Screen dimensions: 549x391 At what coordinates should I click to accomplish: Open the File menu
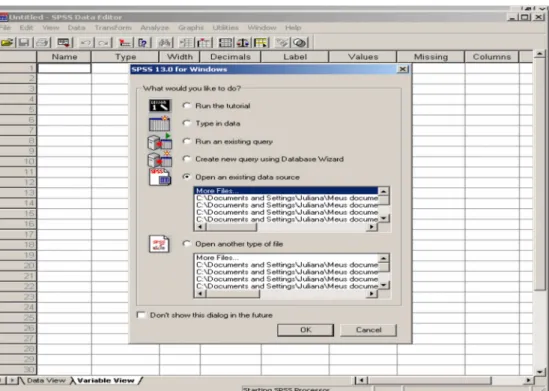pyautogui.click(x=5, y=27)
